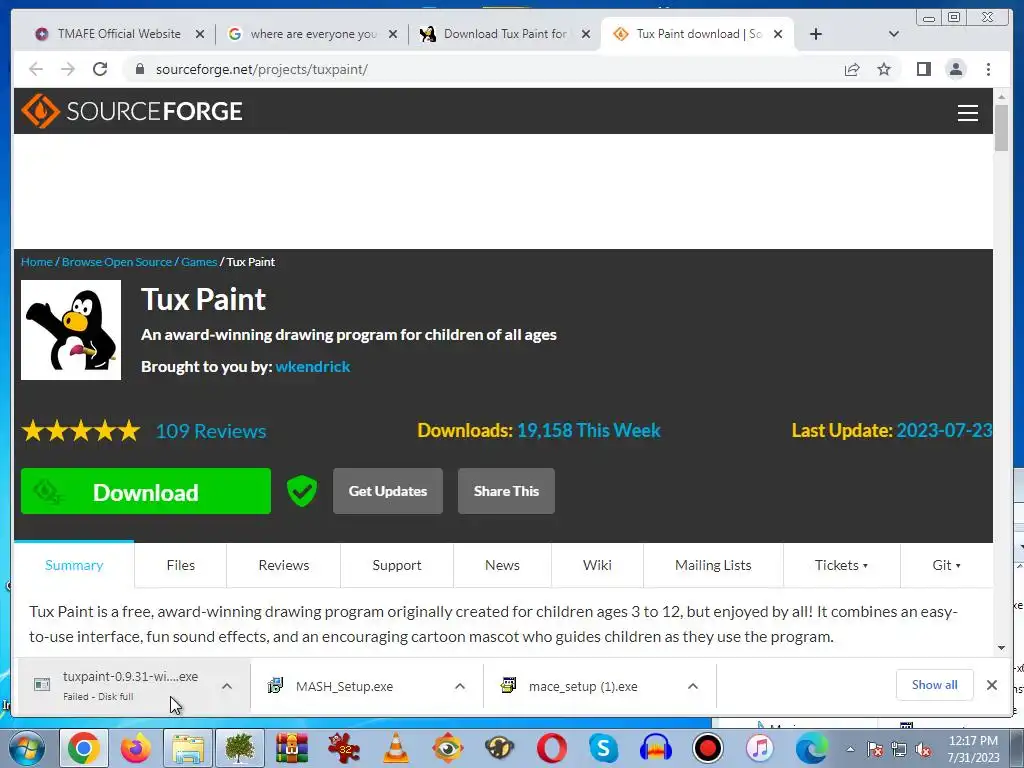
Task: Open wkendrick author profile link
Action: (x=313, y=366)
